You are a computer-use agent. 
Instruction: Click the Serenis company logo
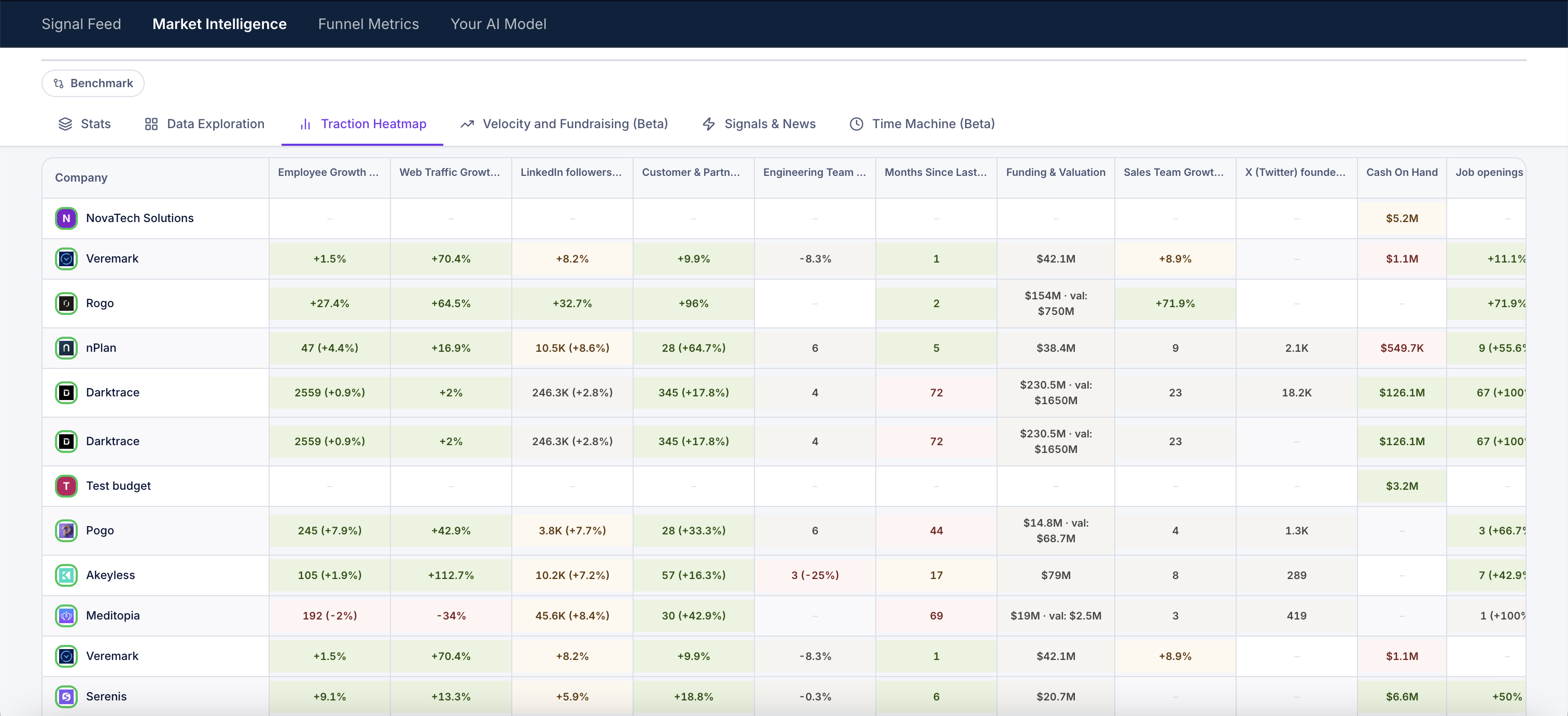[66, 696]
